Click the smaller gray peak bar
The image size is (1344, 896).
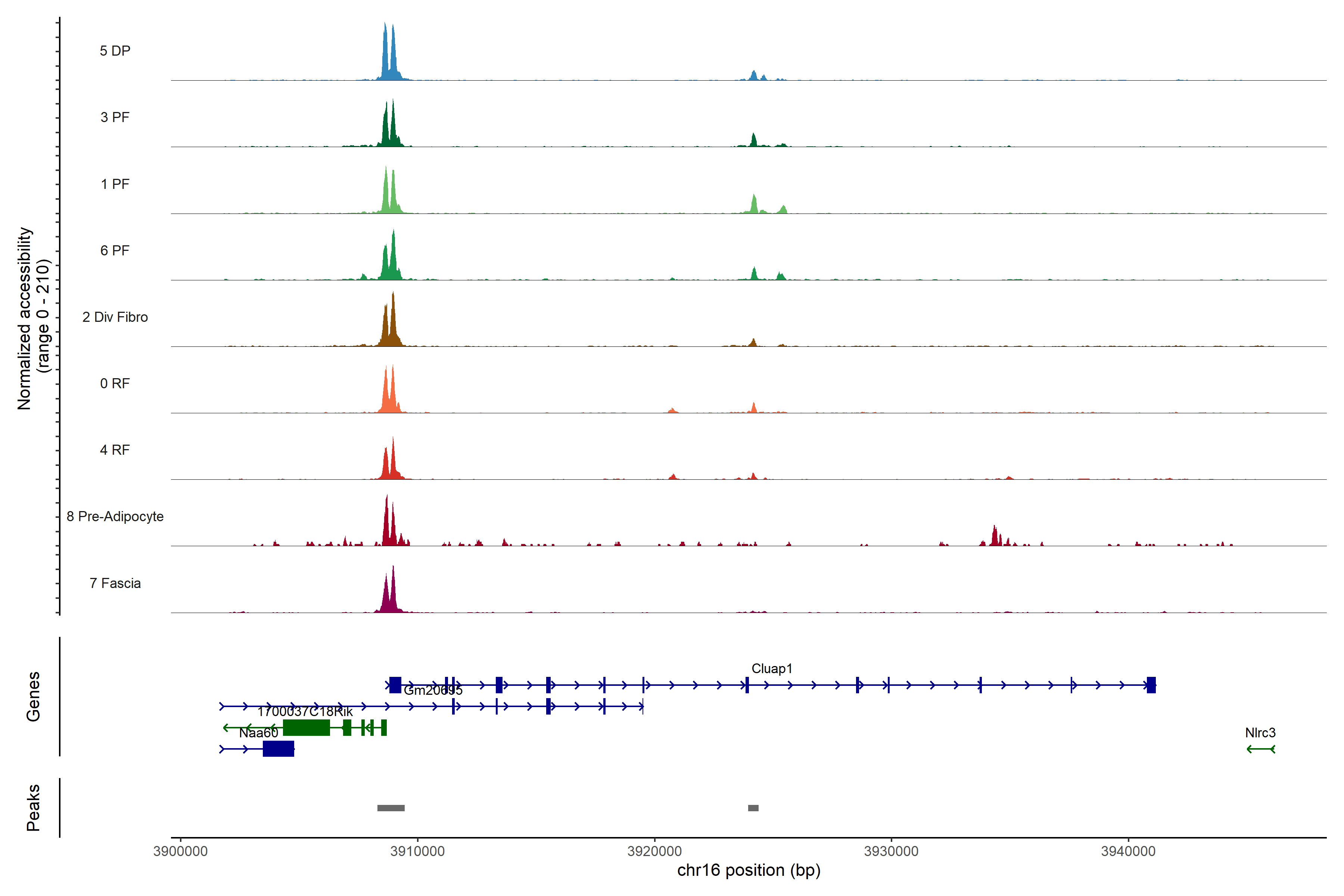click(x=753, y=808)
